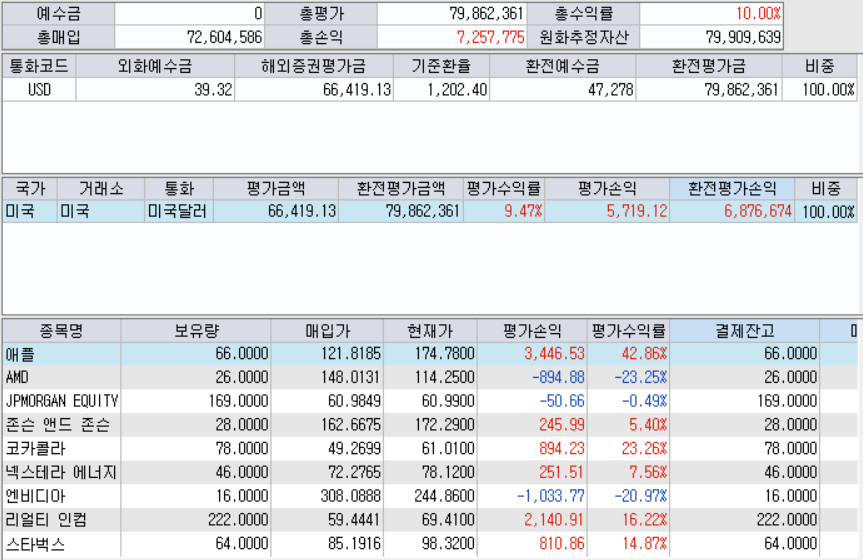
Task: Select the AMD stock name cell
Action: coord(61,377)
